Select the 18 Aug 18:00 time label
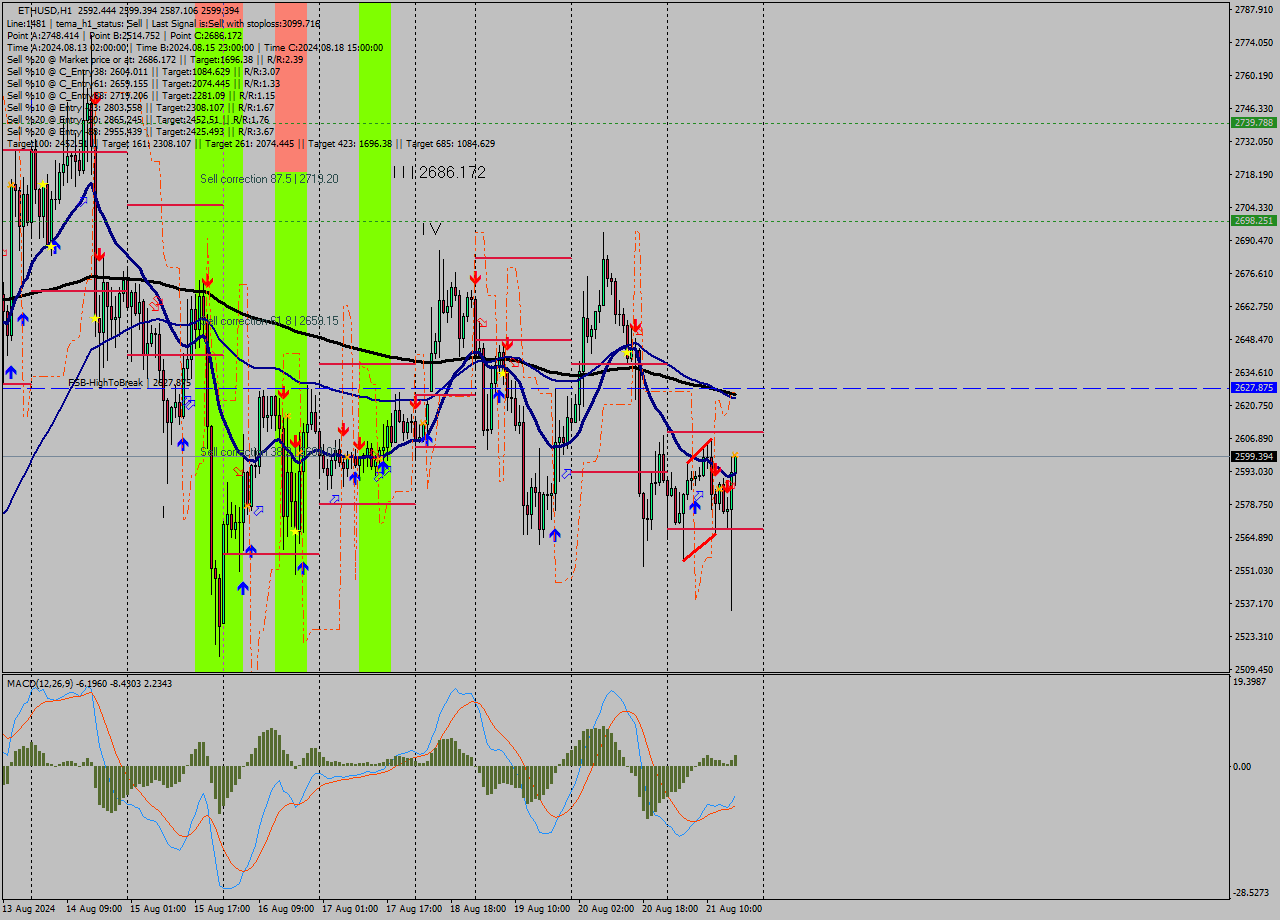This screenshot has width=1280, height=920. click(x=478, y=909)
